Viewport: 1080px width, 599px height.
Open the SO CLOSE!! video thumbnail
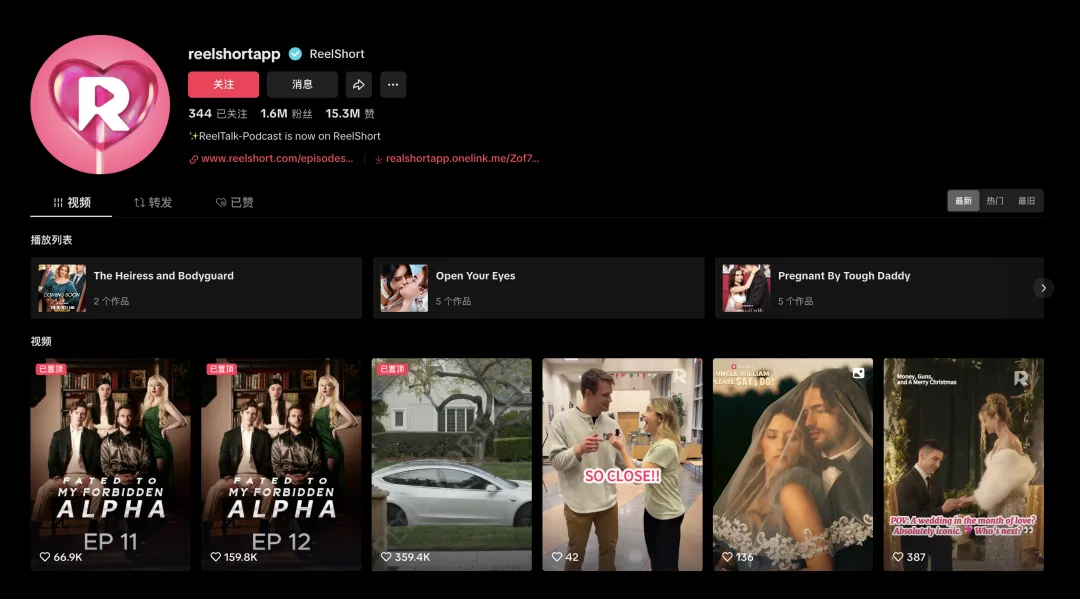(622, 464)
